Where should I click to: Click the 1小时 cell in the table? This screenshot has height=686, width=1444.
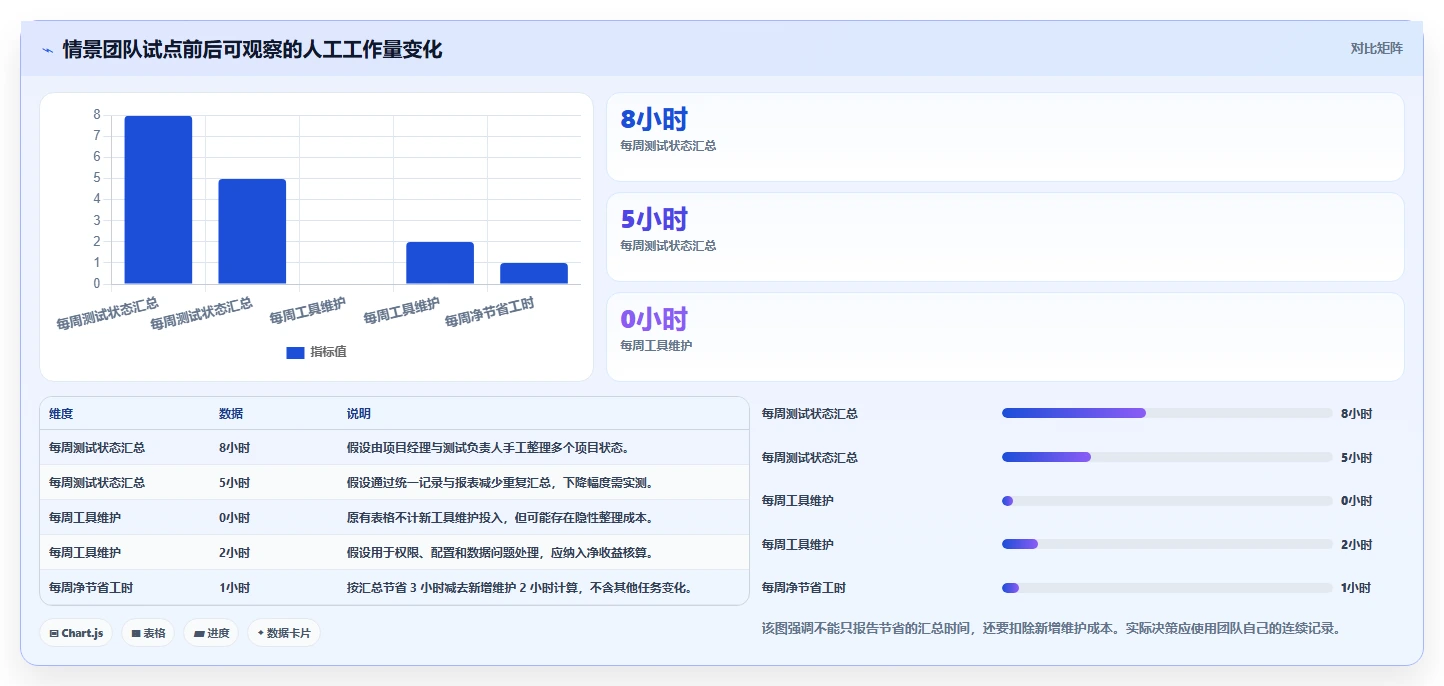tap(235, 588)
